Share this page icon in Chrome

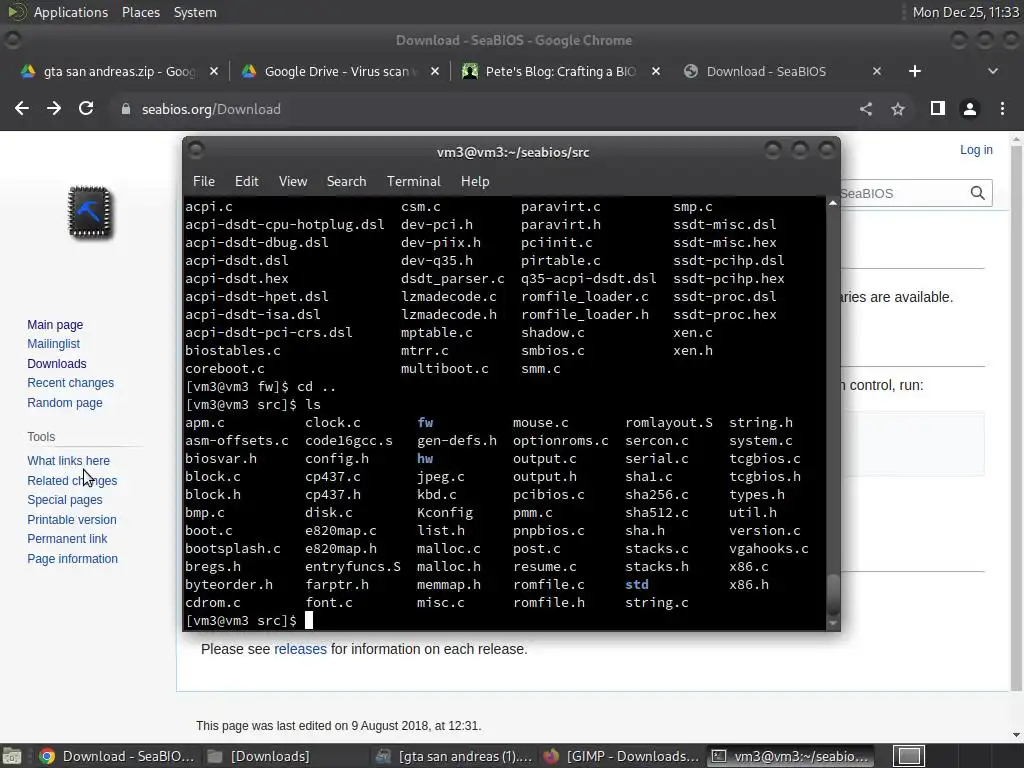coord(866,109)
